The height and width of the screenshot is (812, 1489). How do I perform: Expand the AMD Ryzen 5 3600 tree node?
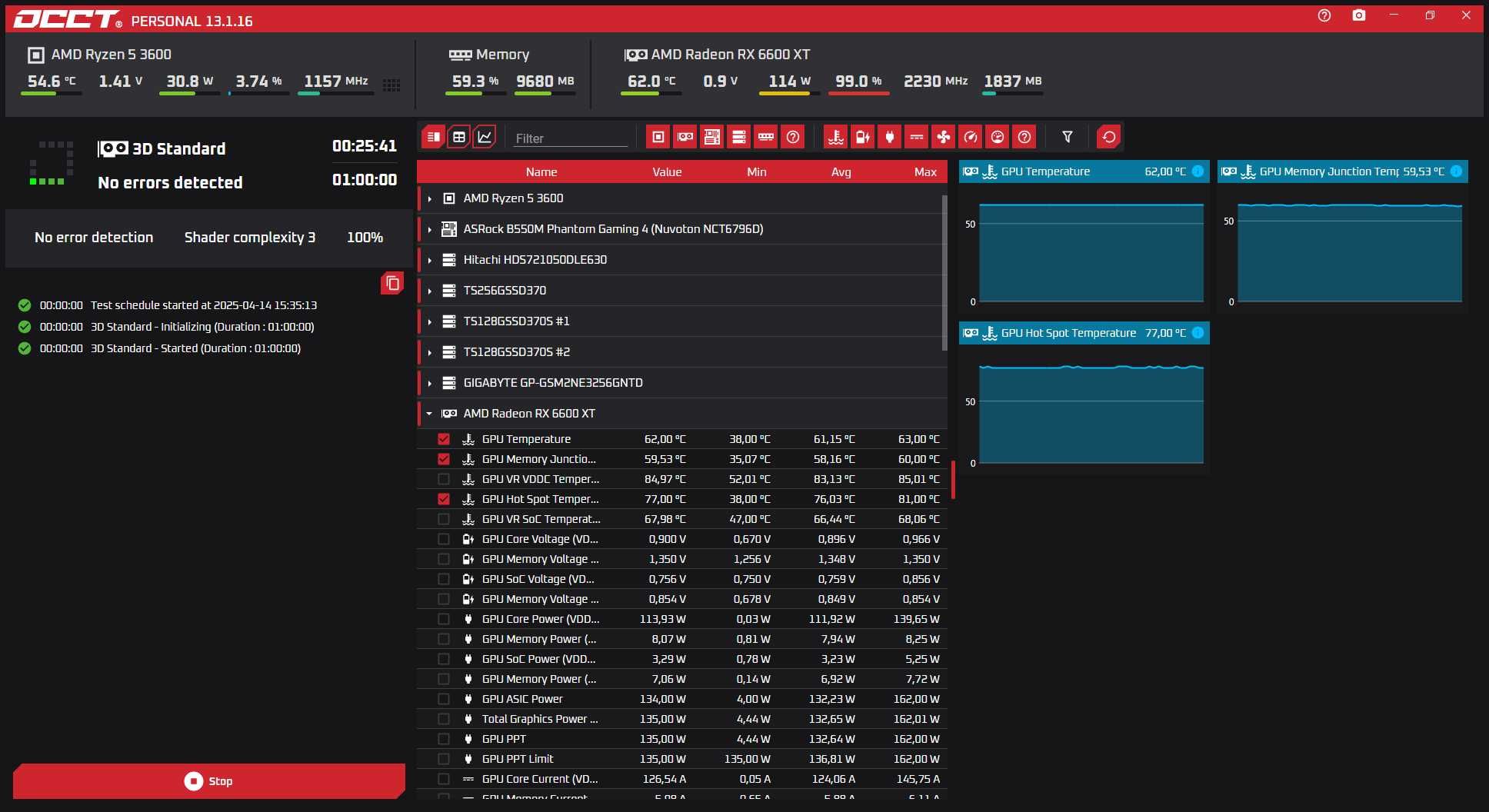coord(429,198)
